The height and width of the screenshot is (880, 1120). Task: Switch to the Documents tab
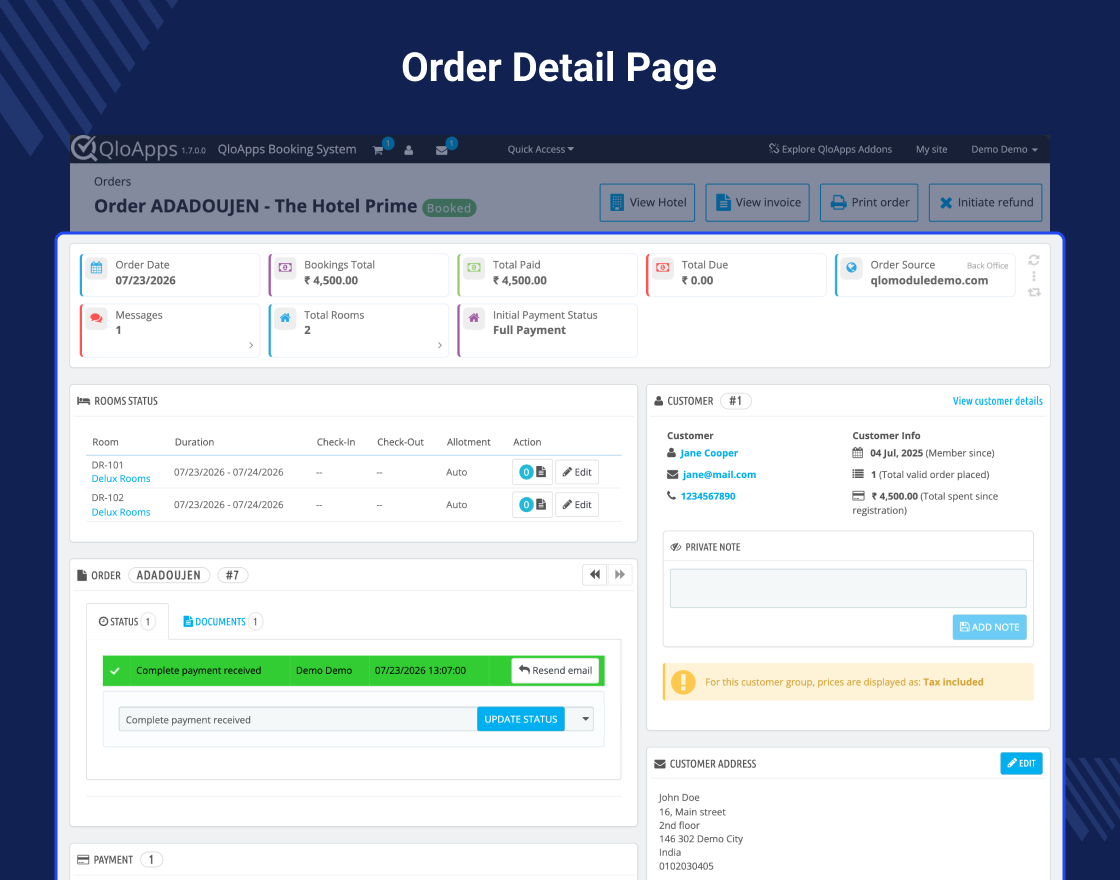223,621
